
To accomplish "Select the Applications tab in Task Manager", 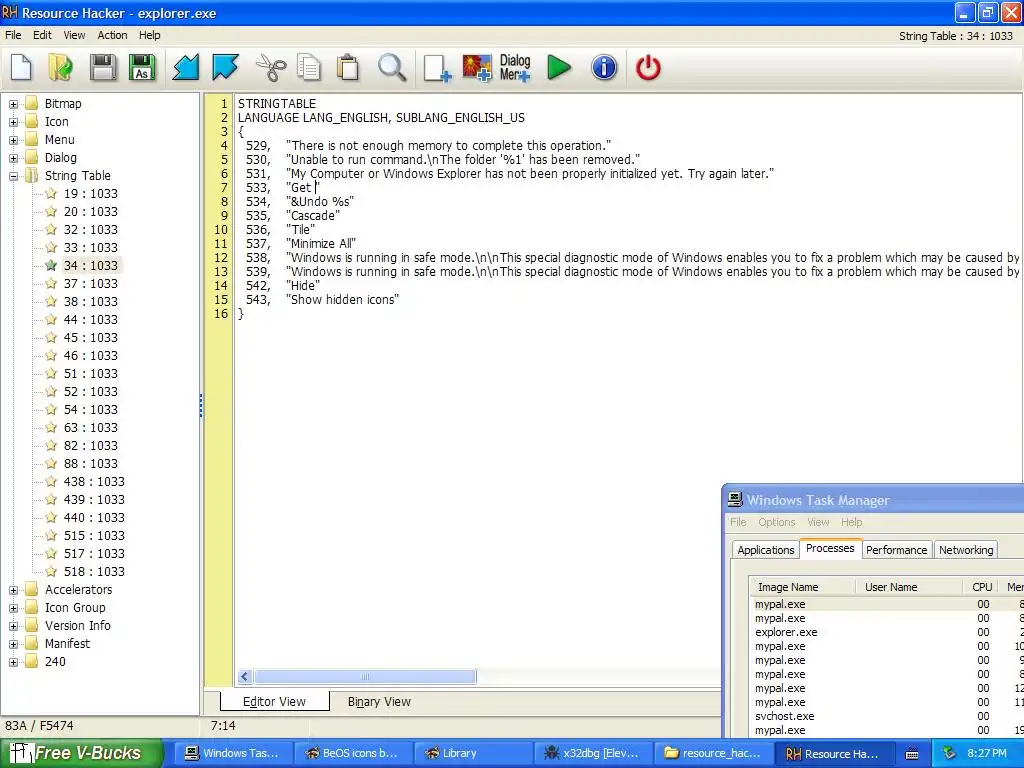I will pos(765,550).
